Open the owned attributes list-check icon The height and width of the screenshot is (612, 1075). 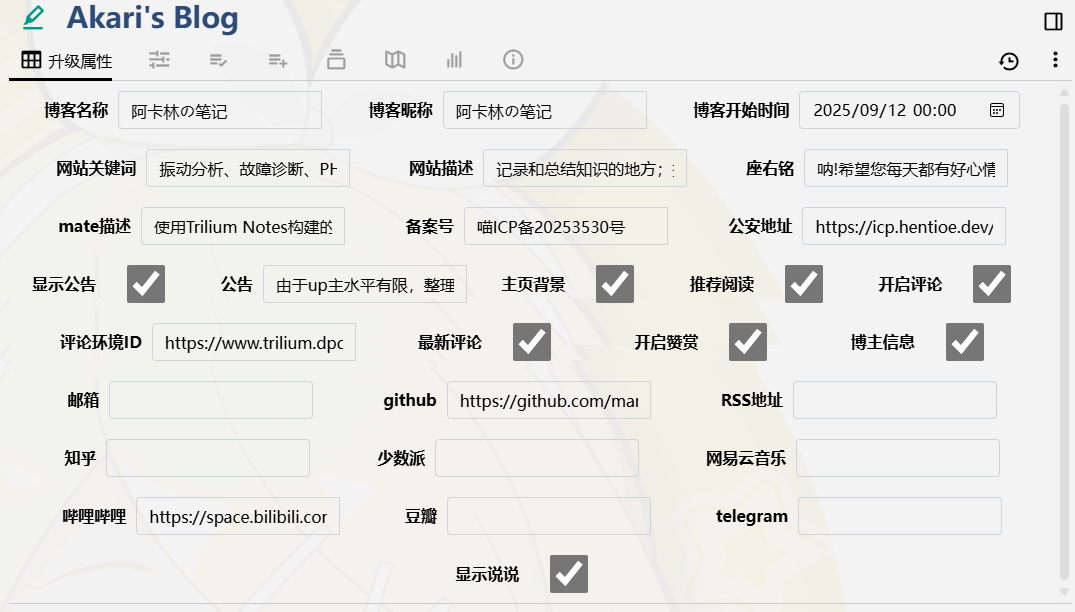click(x=219, y=60)
